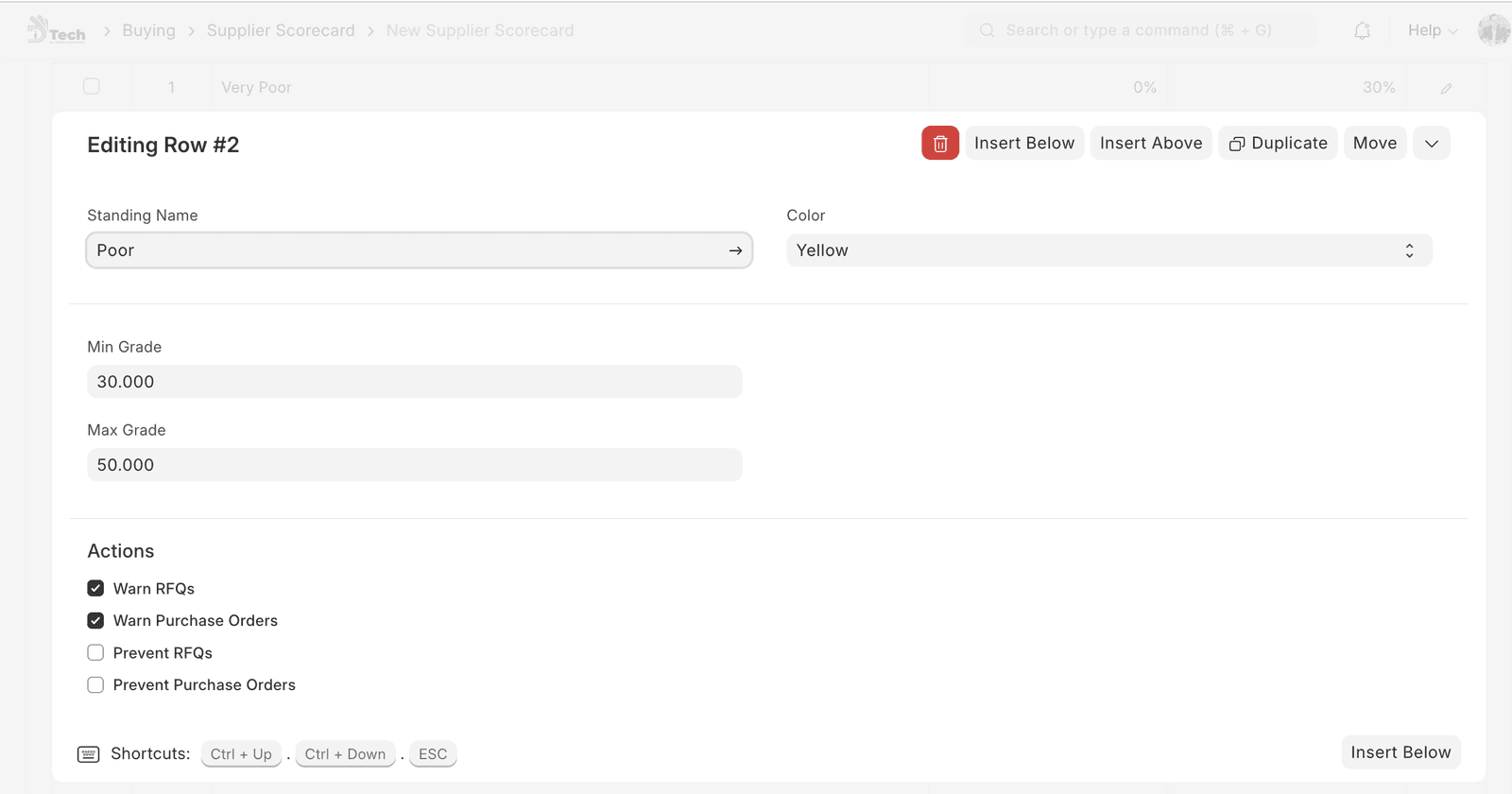The height and width of the screenshot is (794, 1512).
Task: Open the Color dropdown showing Yellow
Action: click(x=1108, y=250)
